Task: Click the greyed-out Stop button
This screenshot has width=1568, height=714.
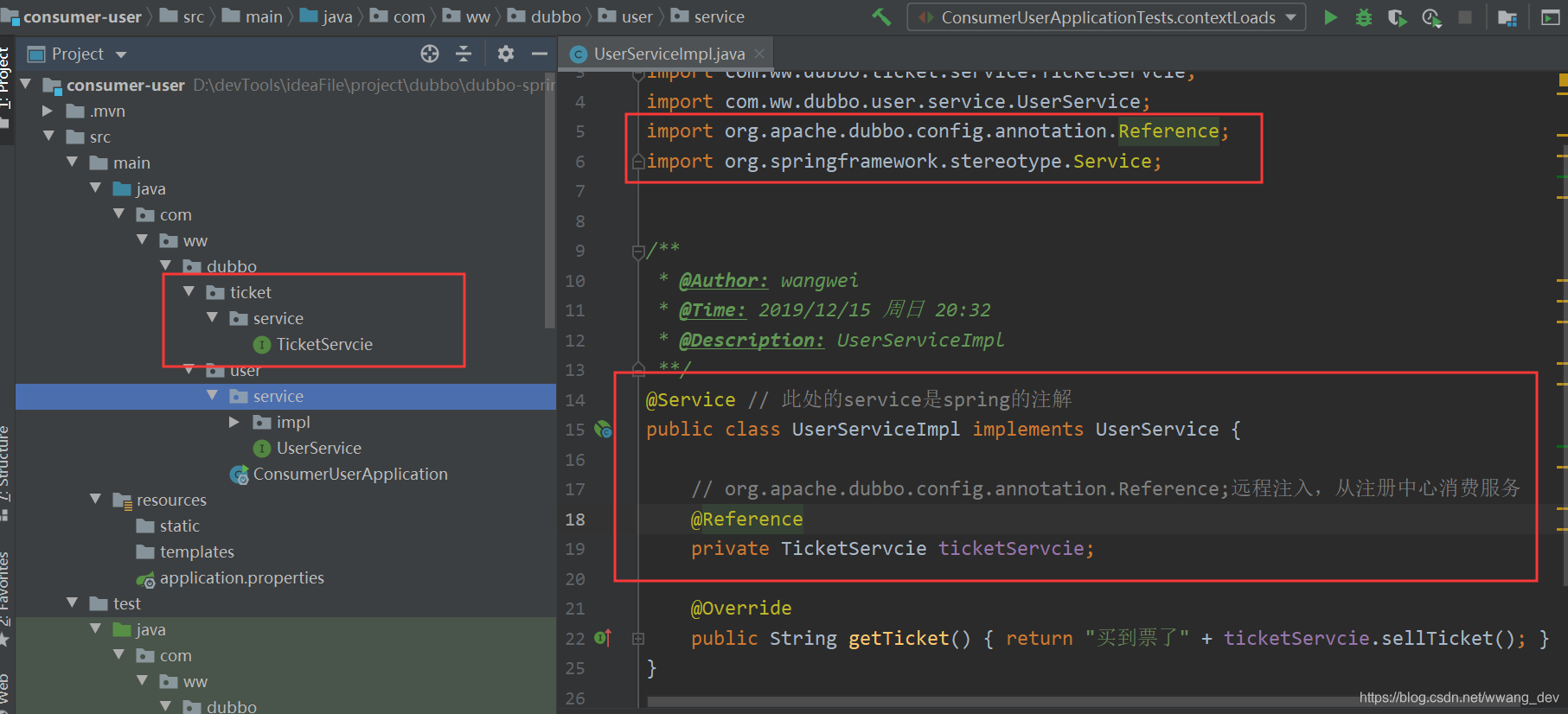Action: pyautogui.click(x=1465, y=17)
